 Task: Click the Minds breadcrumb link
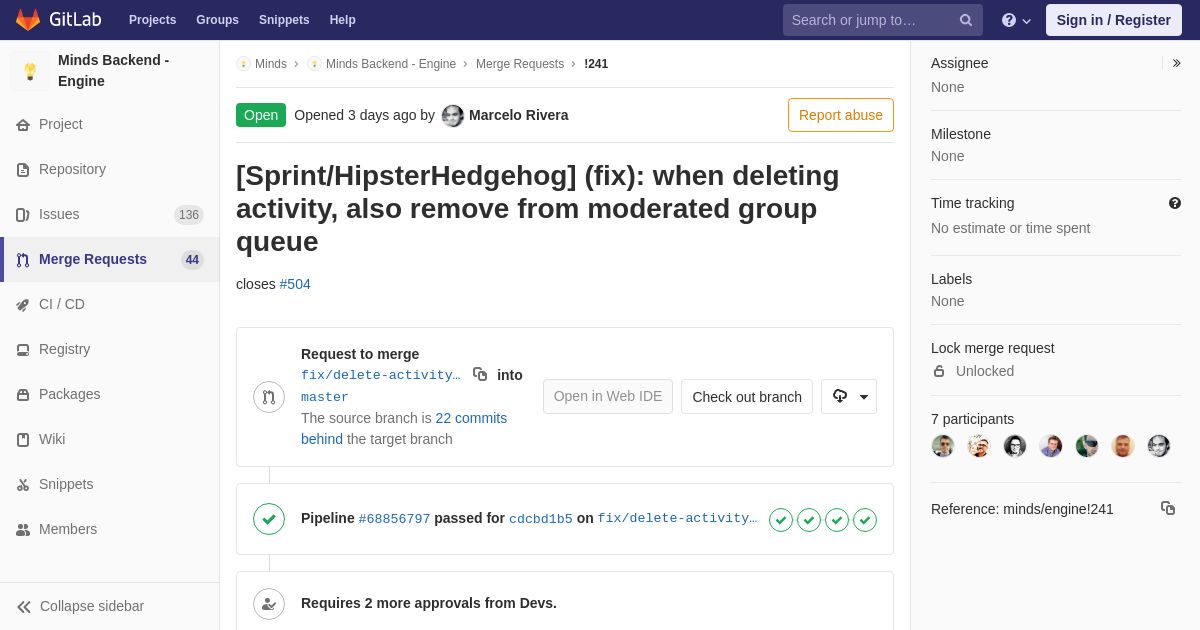pos(271,64)
